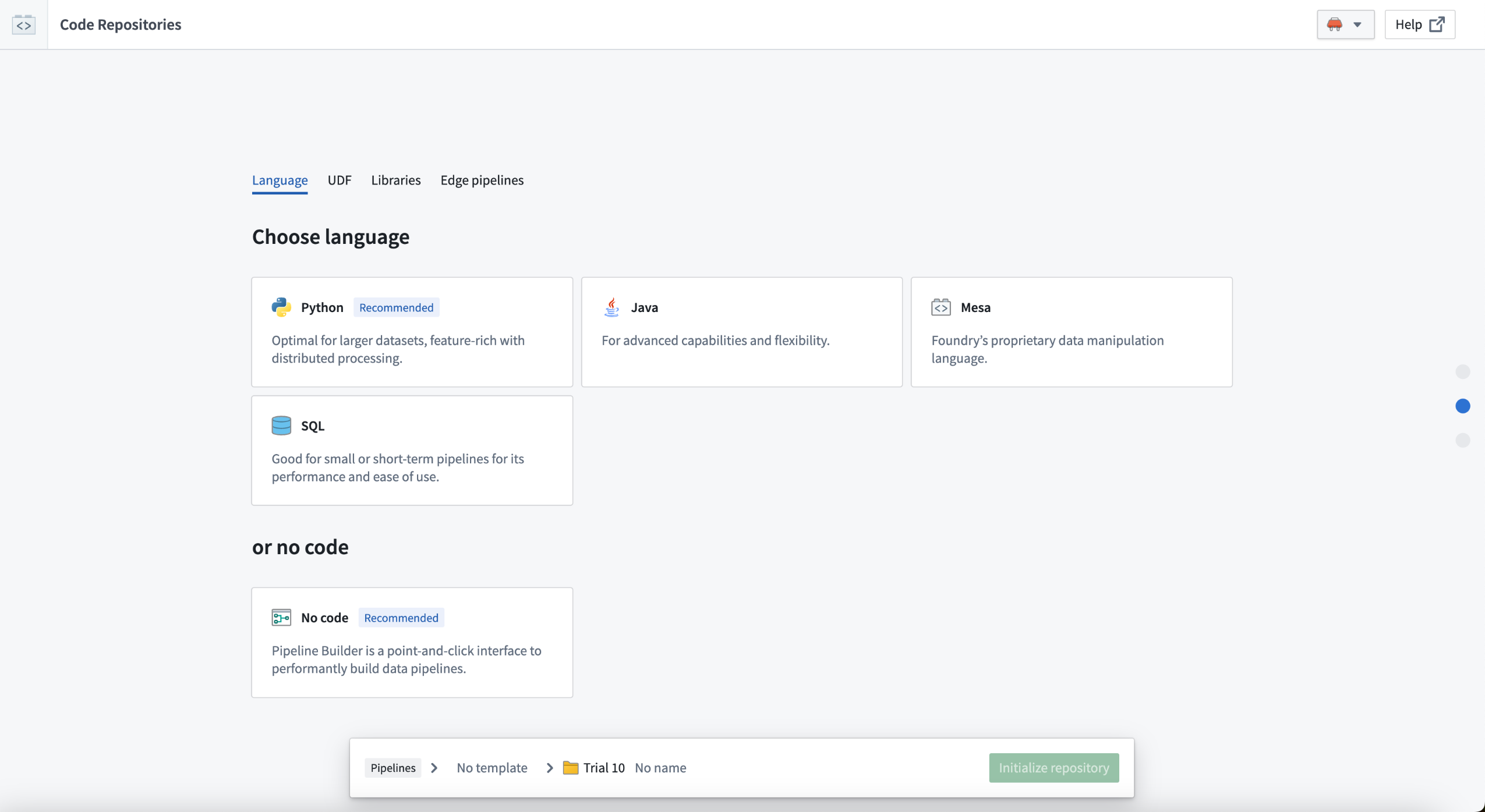
Task: Click the Initialize repository button
Action: (x=1053, y=768)
